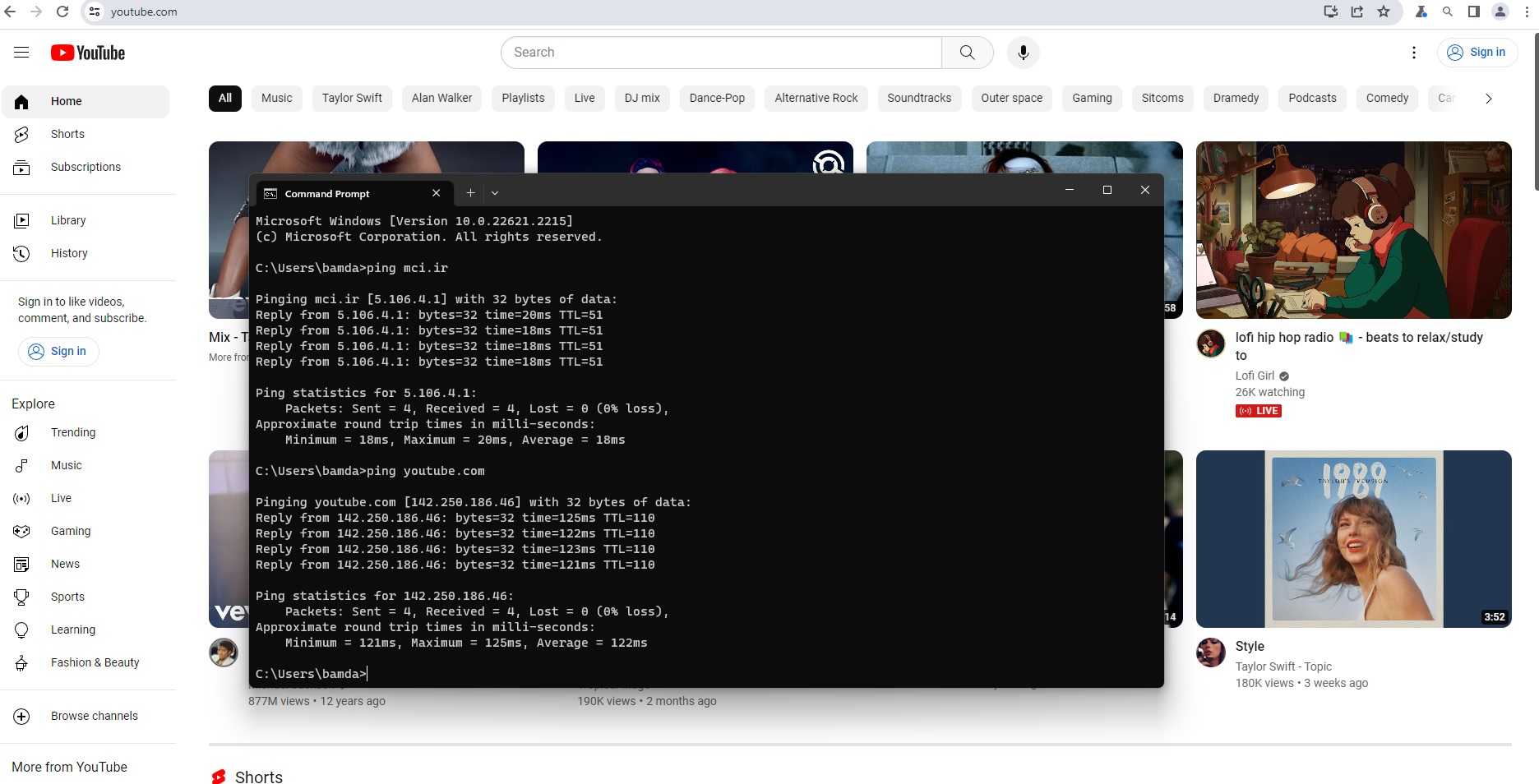Click the Sign in button in sidebar

point(58,352)
